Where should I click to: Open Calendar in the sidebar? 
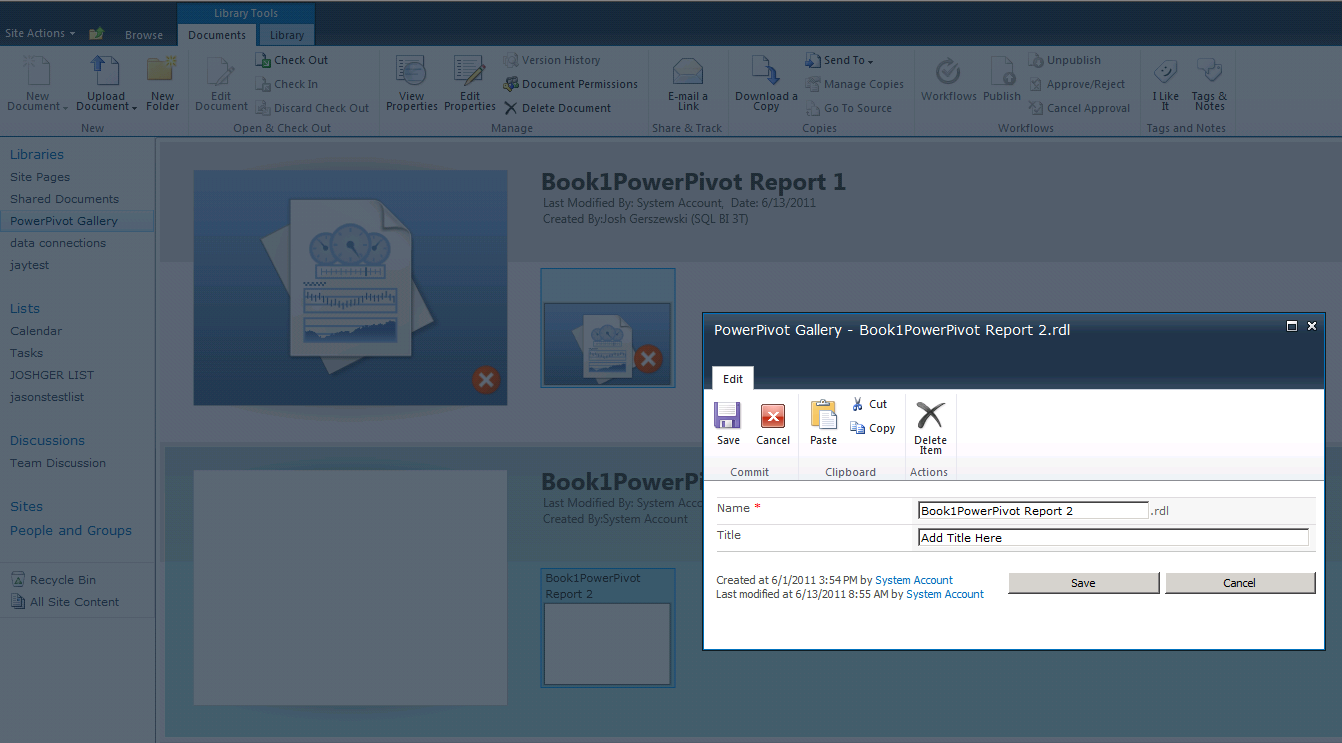(x=36, y=331)
